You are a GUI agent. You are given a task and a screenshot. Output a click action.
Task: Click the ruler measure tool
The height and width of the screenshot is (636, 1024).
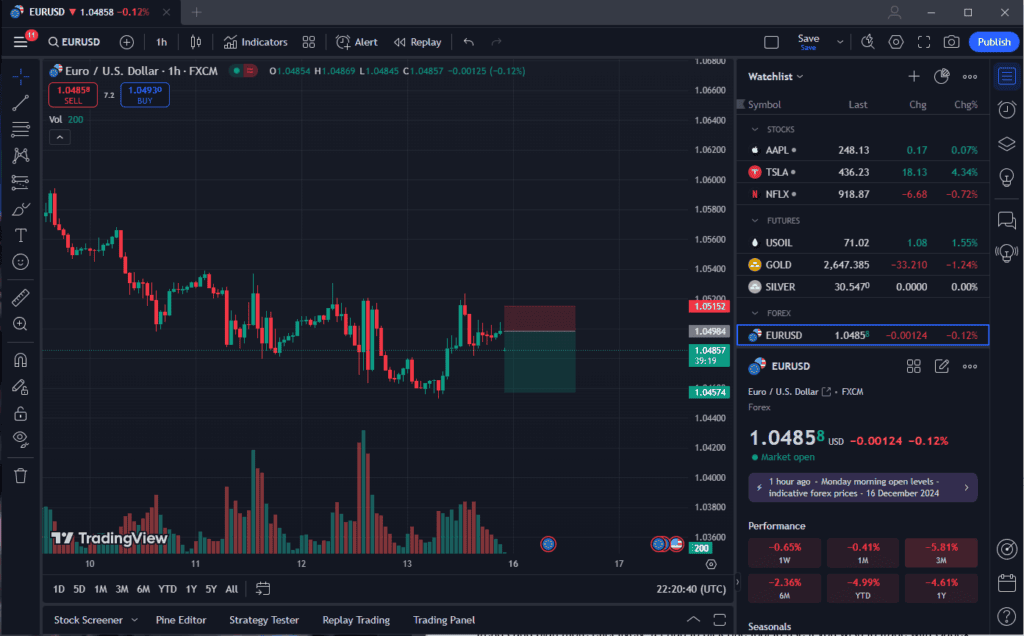20,297
